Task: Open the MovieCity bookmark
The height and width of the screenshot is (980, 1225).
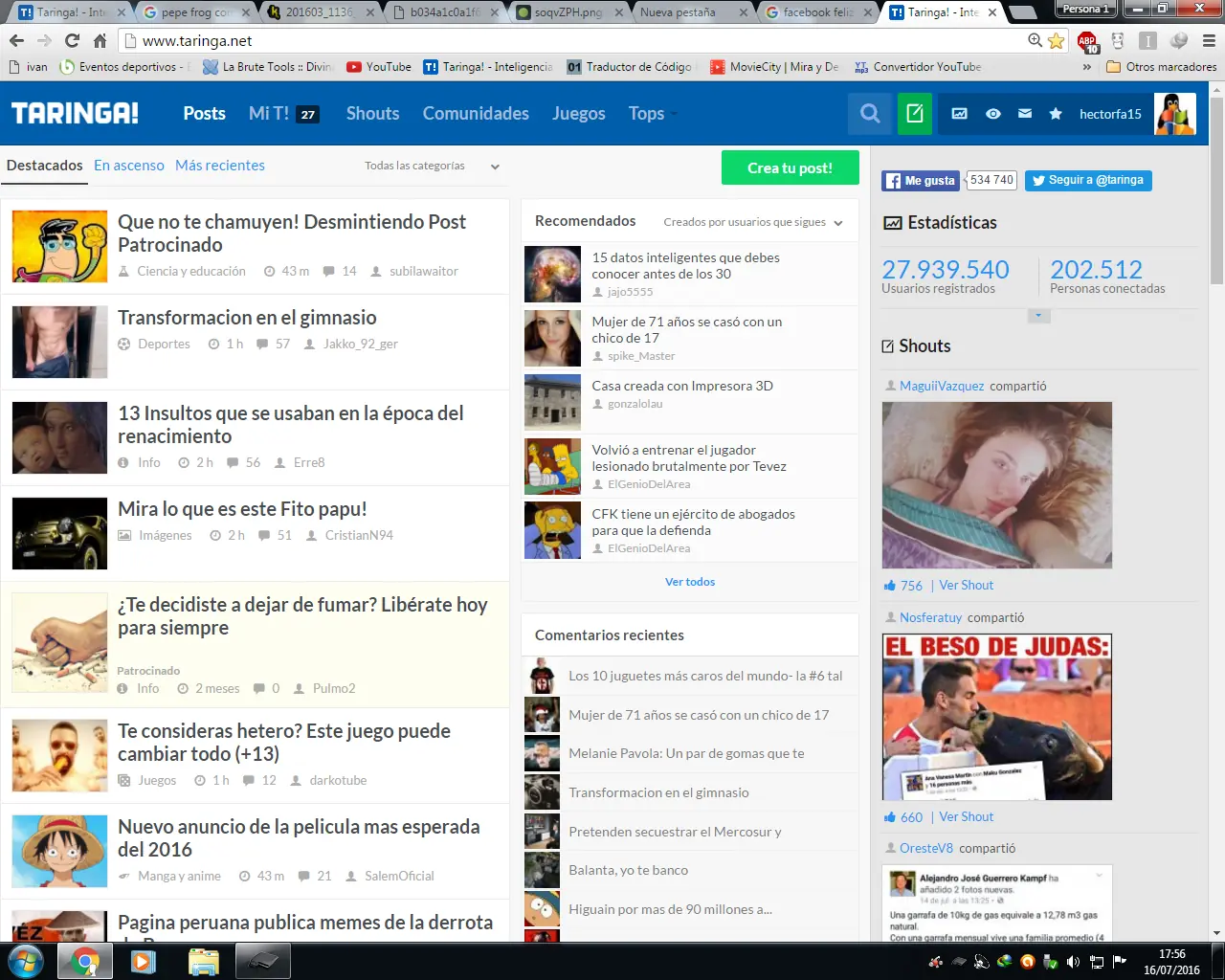Action: [774, 67]
